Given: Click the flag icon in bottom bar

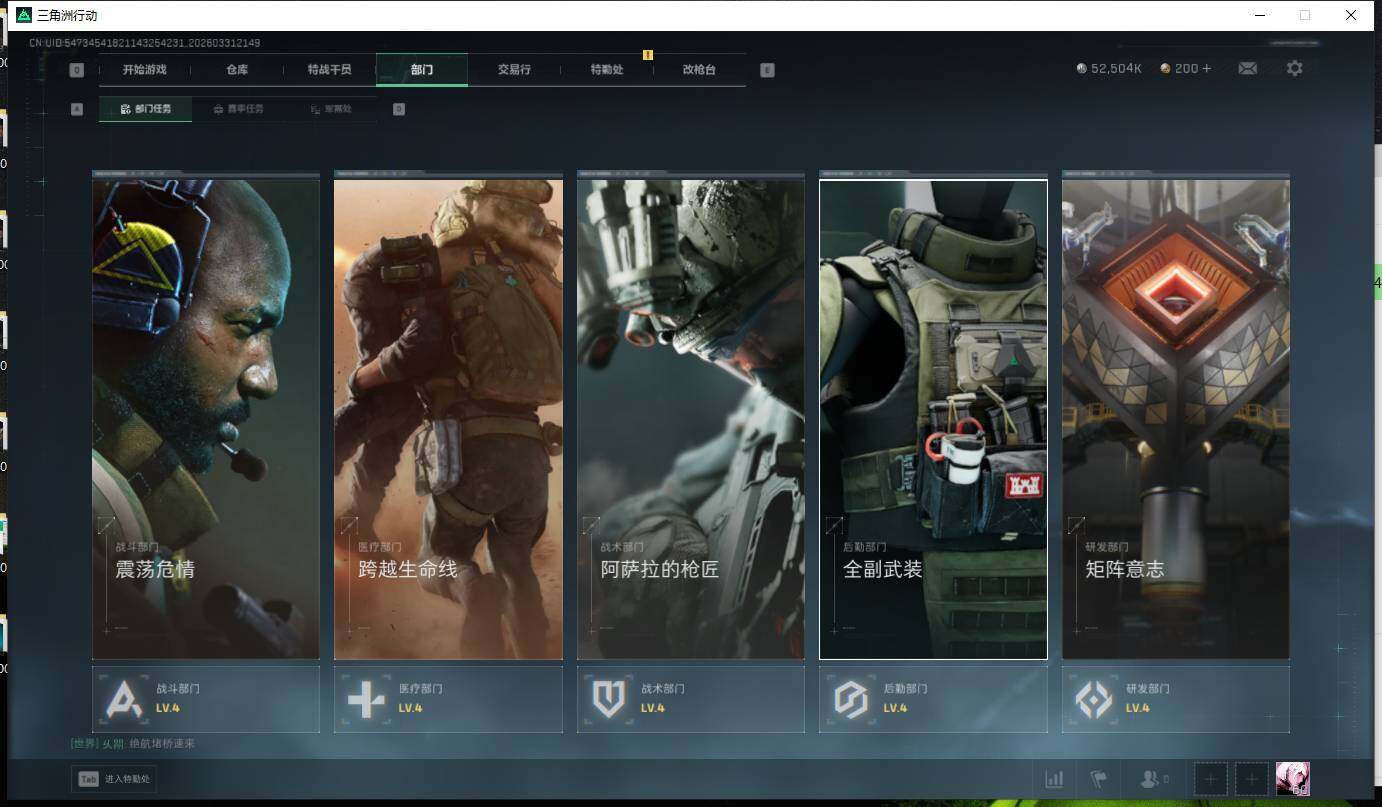Looking at the screenshot, I should (1098, 779).
